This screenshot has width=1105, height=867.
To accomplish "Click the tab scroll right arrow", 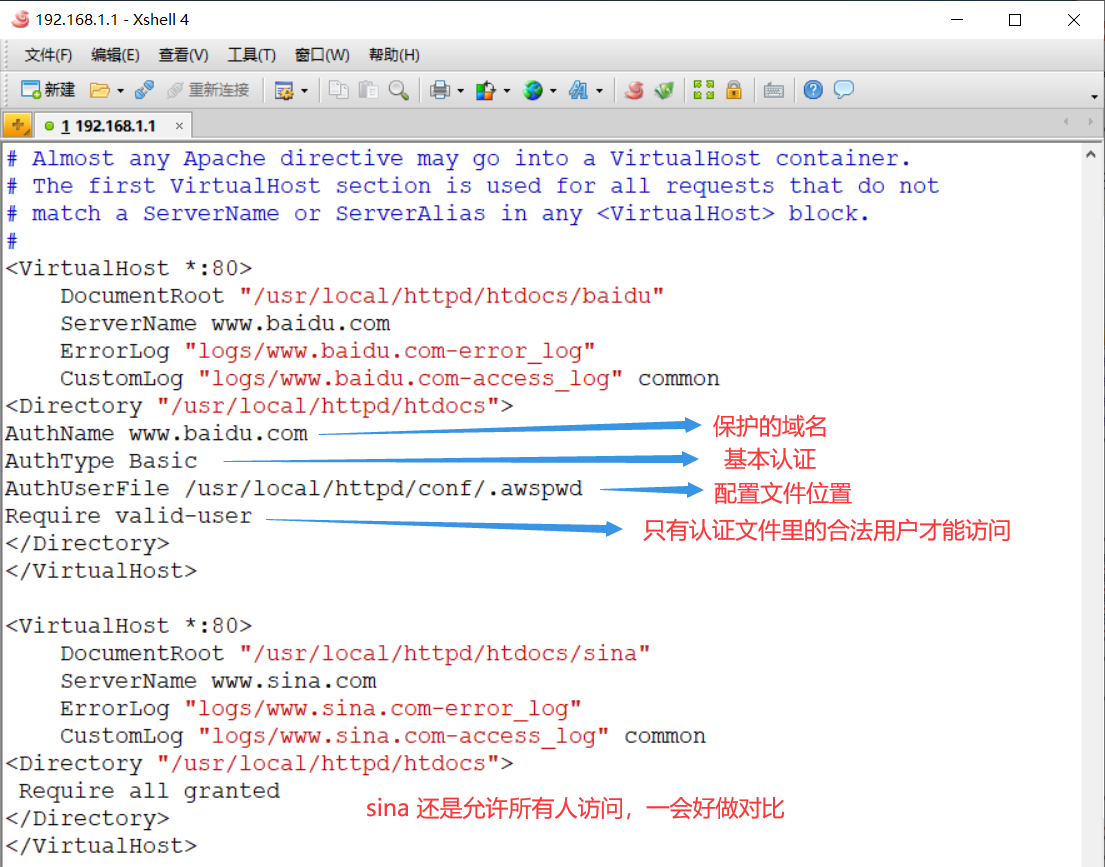I will (x=1090, y=122).
